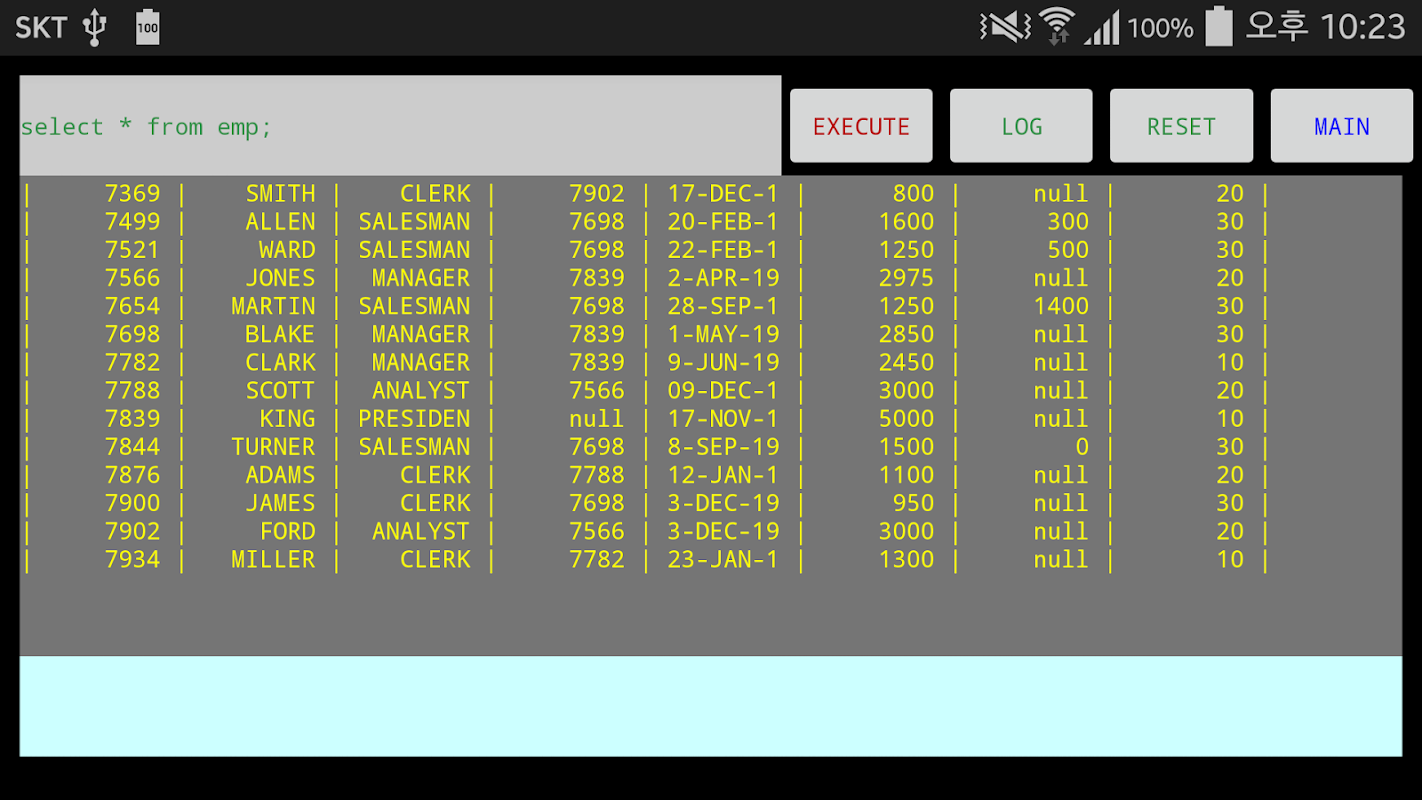Select the name SMITH
Image resolution: width=1422 pixels, height=800 pixels.
(280, 194)
